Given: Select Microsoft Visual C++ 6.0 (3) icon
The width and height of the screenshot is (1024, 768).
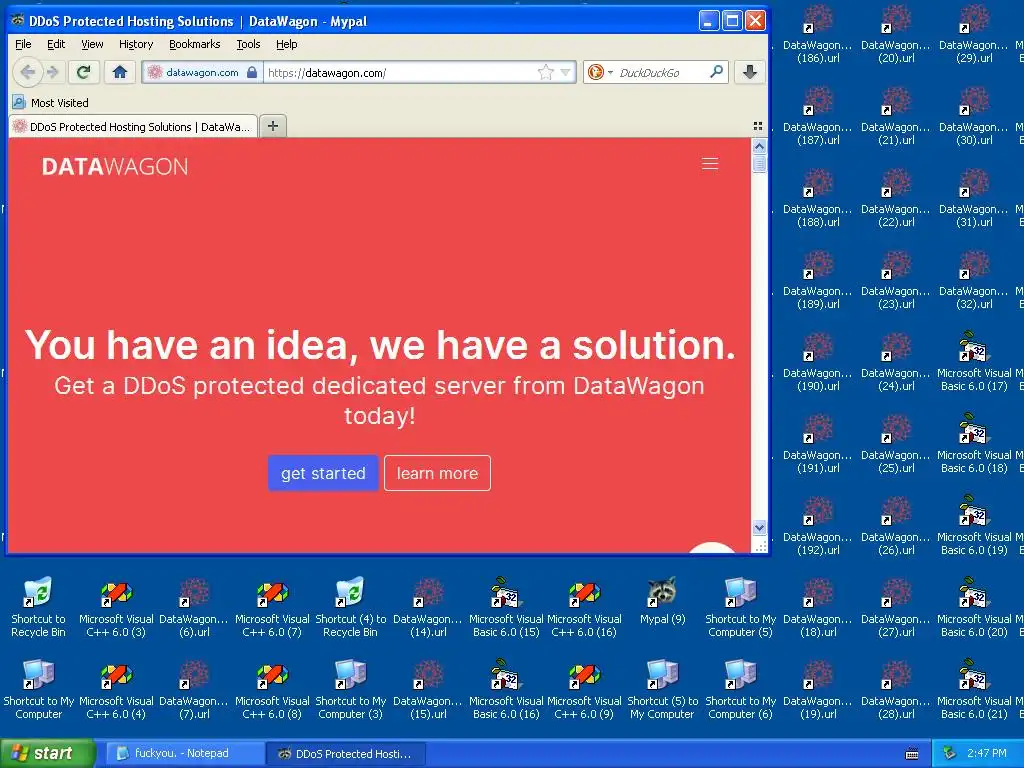Looking at the screenshot, I should tap(116, 606).
